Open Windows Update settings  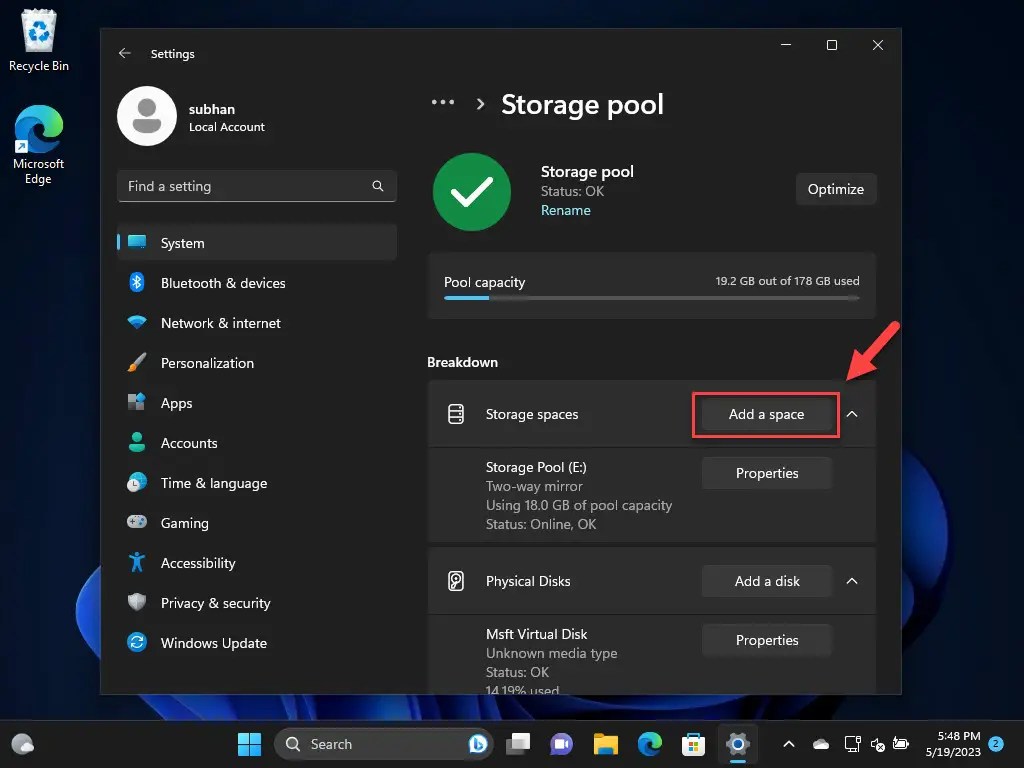click(213, 643)
